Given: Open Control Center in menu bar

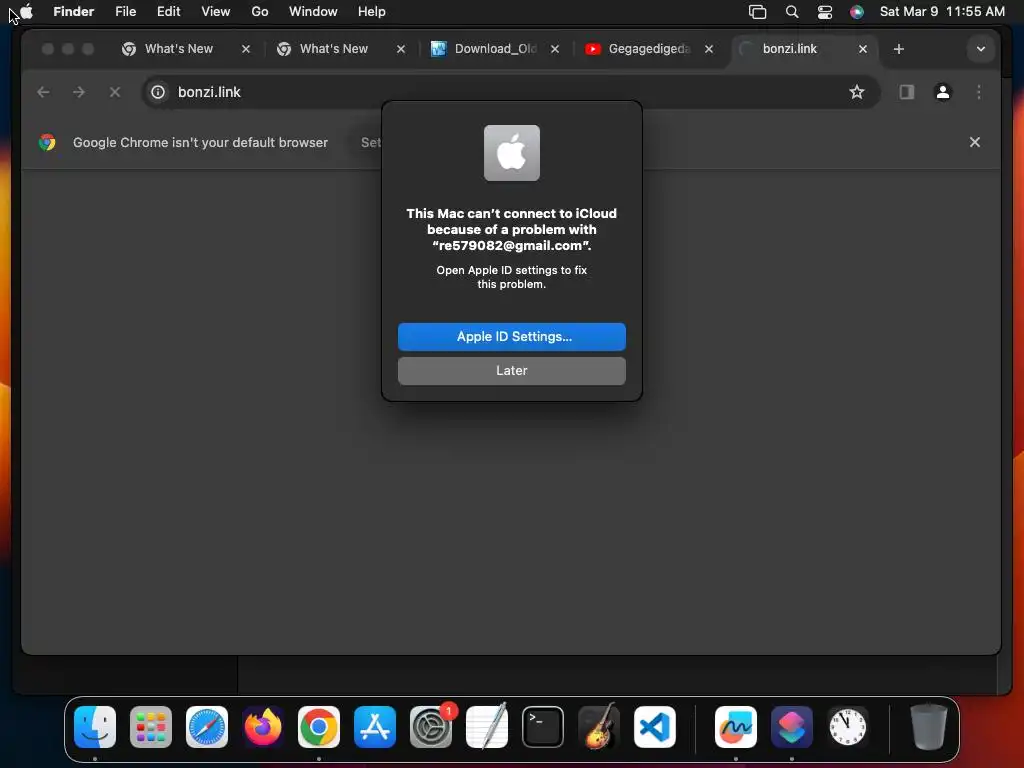Looking at the screenshot, I should [x=825, y=12].
